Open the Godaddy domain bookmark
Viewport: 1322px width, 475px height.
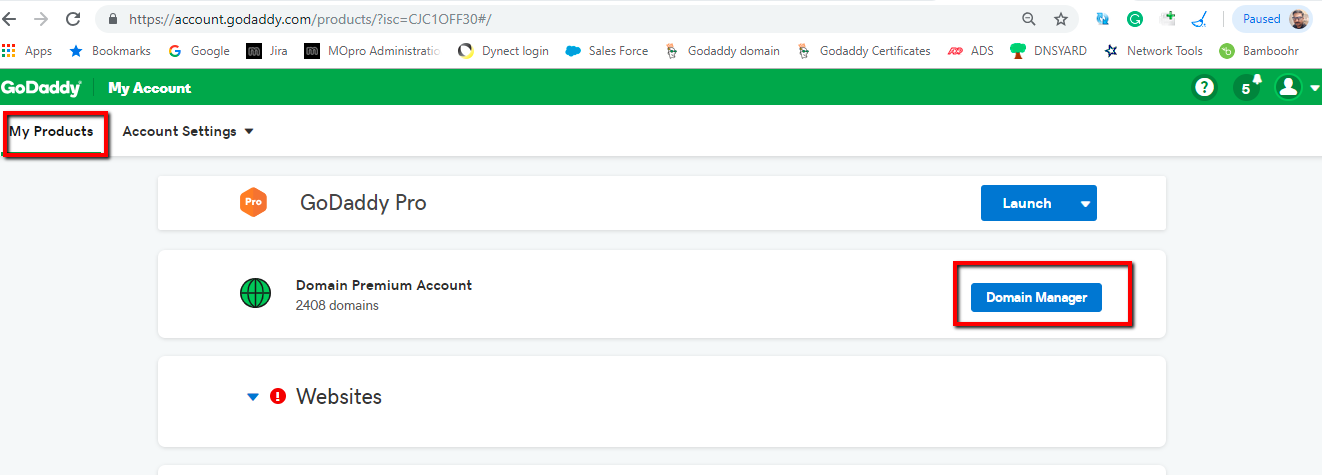click(x=722, y=51)
